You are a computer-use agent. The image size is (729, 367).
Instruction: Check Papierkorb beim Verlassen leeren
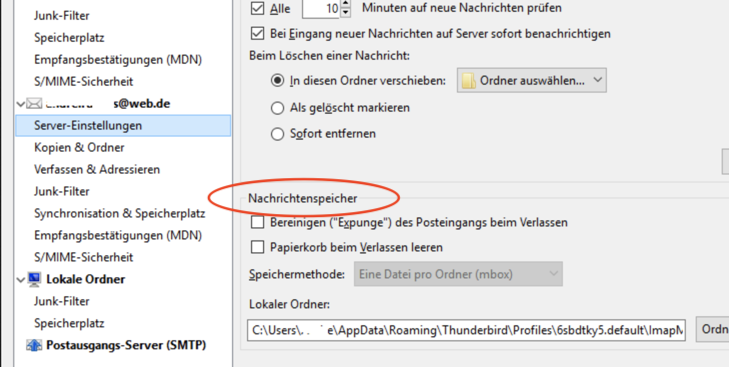tap(257, 247)
